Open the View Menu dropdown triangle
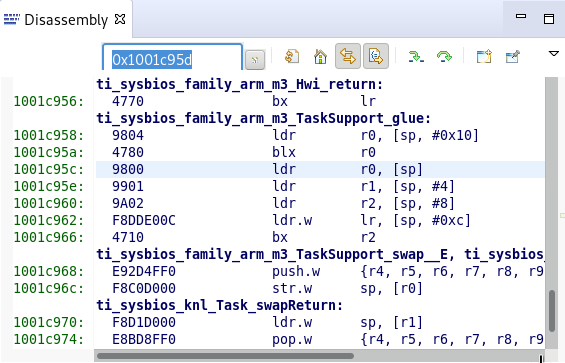565x363 pixels. 553,54
